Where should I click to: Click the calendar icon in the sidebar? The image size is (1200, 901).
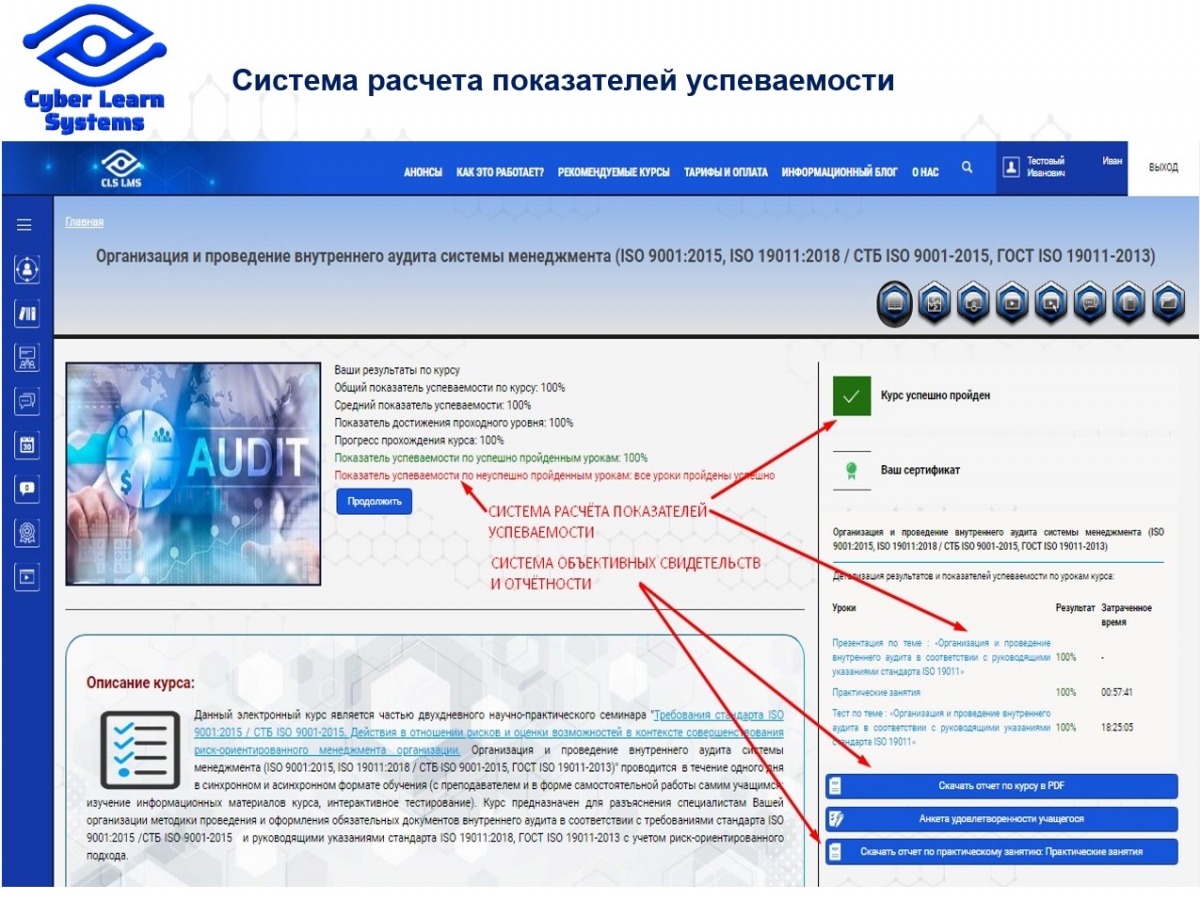[x=27, y=445]
